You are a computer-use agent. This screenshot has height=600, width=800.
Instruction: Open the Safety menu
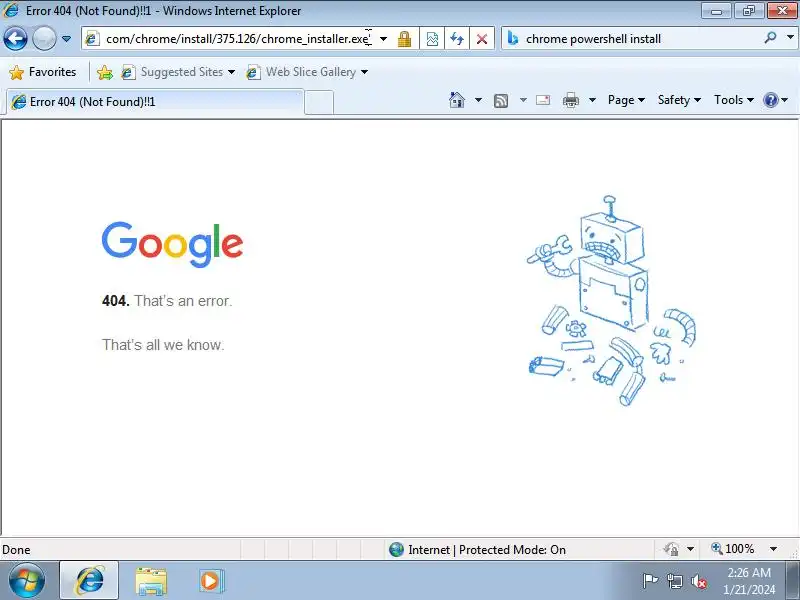679,100
